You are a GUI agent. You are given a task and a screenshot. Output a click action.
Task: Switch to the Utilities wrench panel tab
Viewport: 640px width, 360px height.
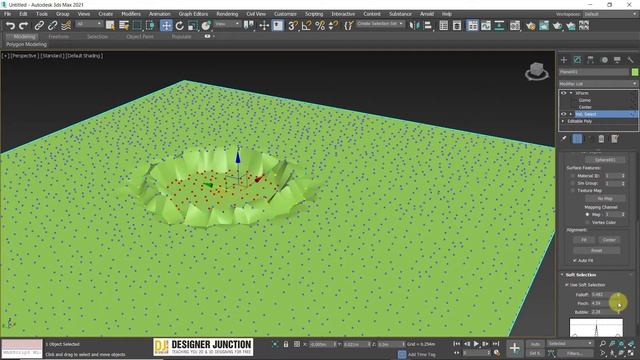click(630, 60)
